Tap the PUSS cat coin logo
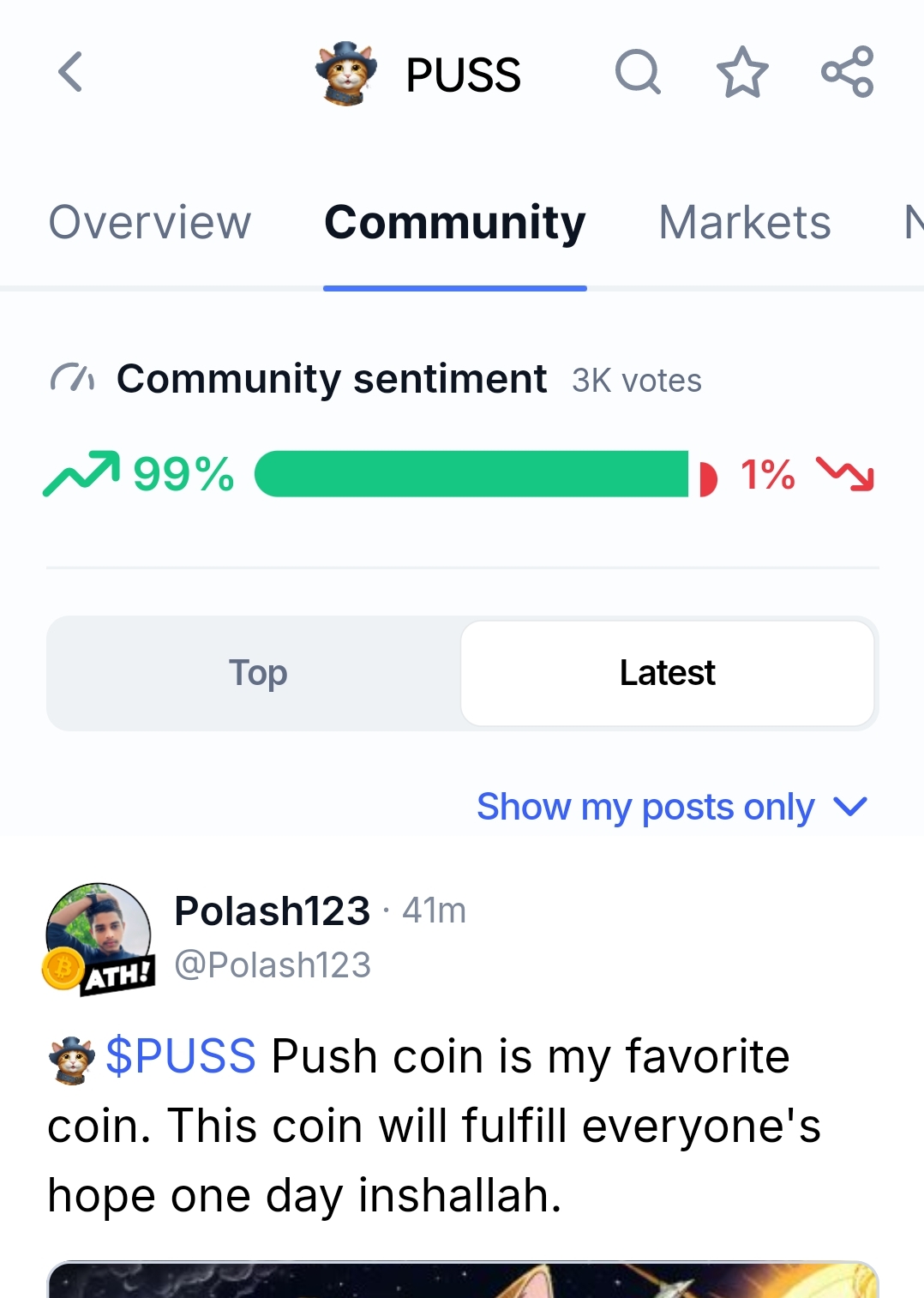The height and width of the screenshot is (1298, 924). (346, 74)
